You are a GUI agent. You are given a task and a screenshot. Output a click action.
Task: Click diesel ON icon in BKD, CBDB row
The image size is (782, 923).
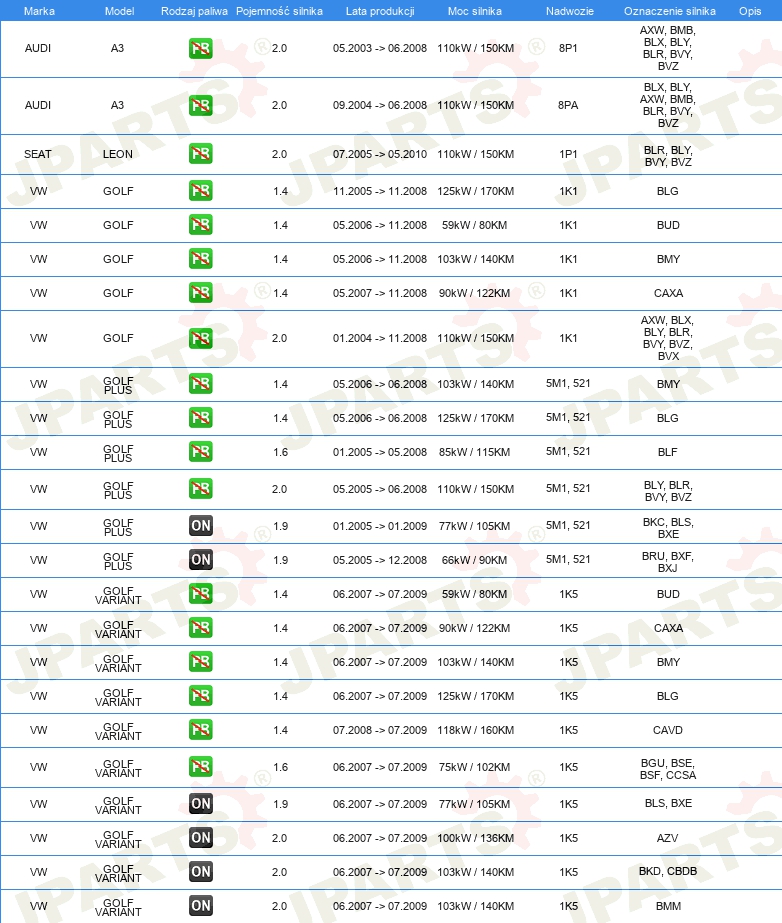(201, 872)
